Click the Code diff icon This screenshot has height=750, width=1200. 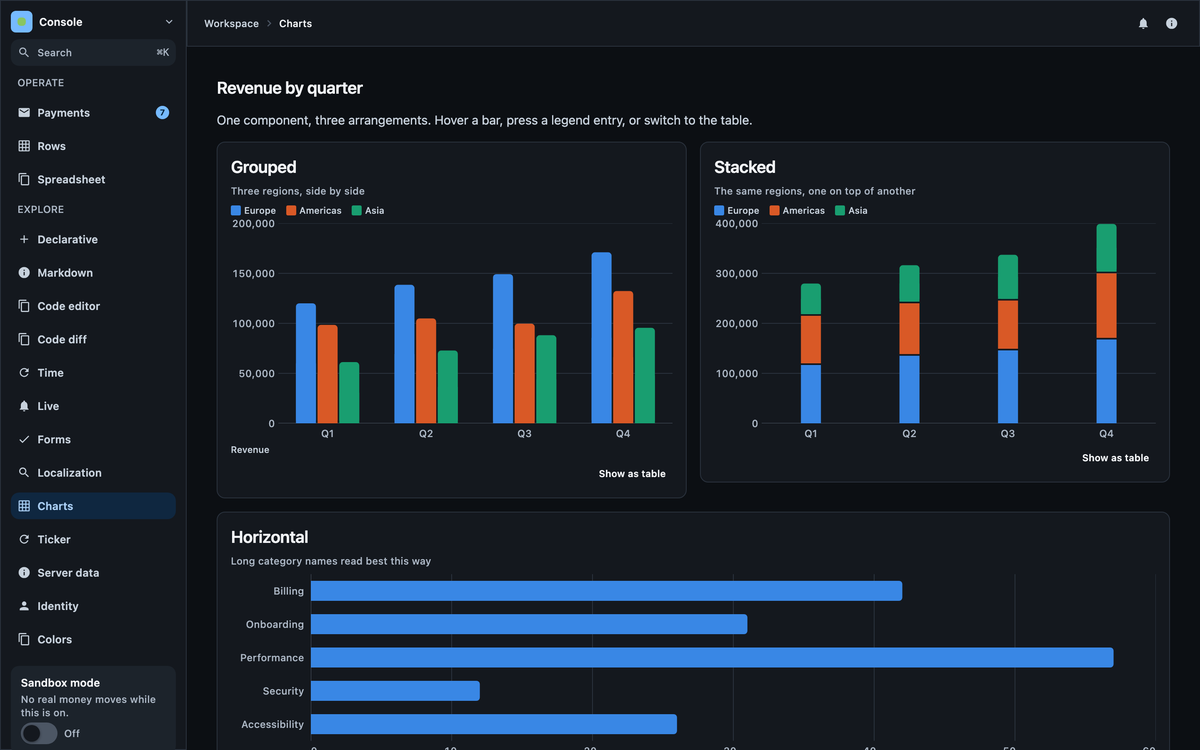24,339
